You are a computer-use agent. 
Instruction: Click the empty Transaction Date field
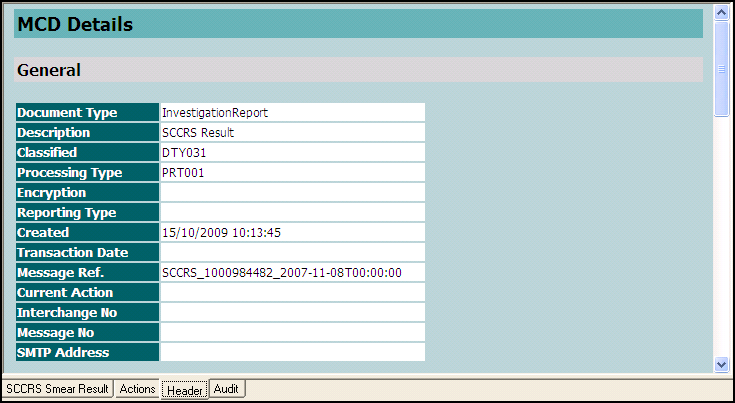(292, 253)
